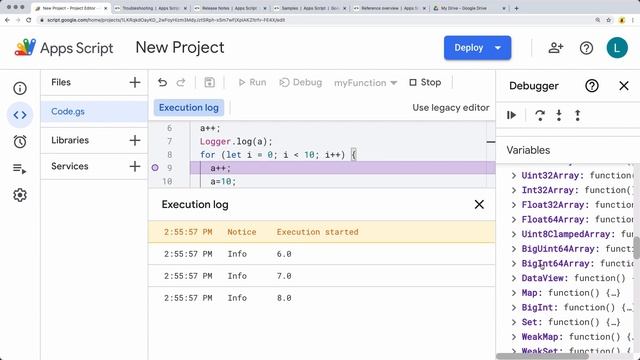Image resolution: width=640 pixels, height=360 pixels.
Task: Add a new file with Files plus
Action: [x=135, y=82]
